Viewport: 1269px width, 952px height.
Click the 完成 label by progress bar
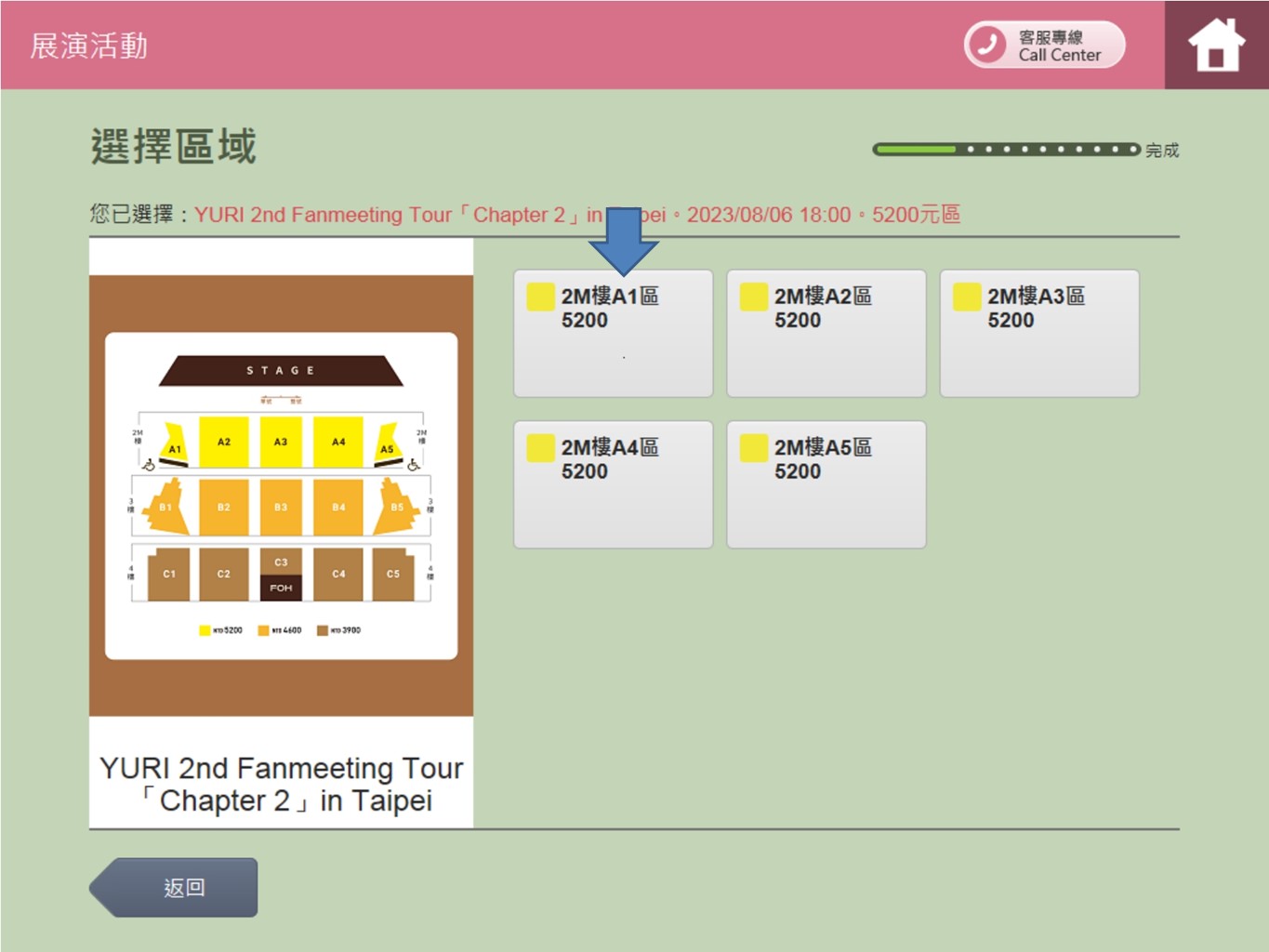1162,150
